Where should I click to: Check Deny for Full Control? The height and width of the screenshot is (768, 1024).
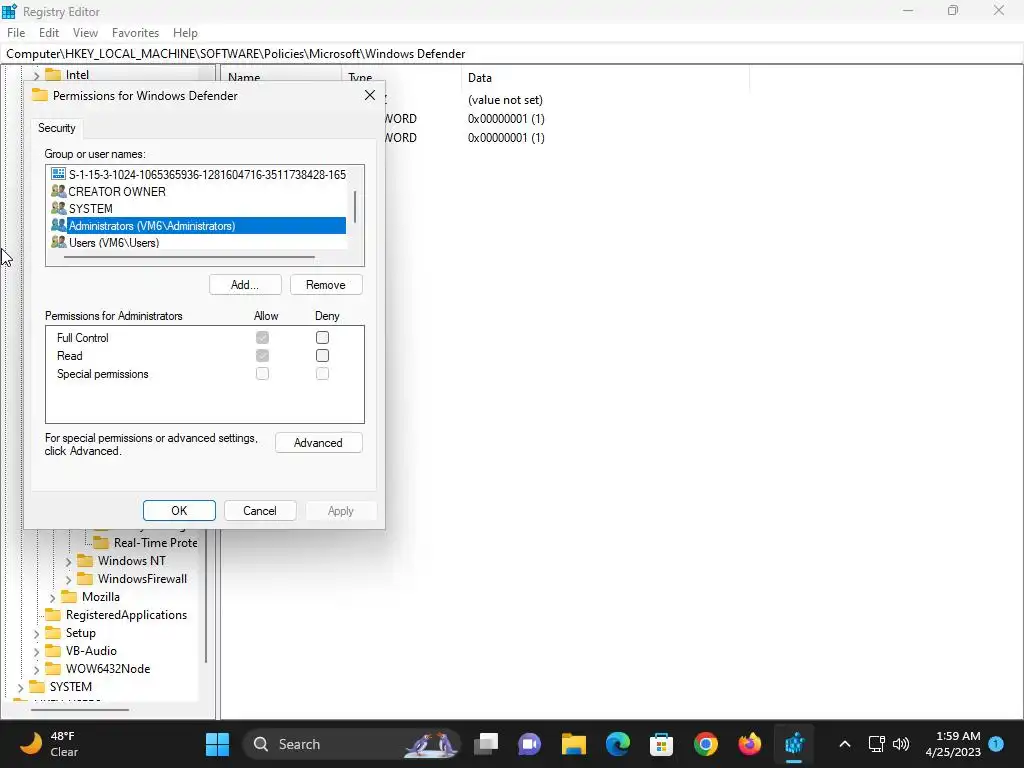322,338
